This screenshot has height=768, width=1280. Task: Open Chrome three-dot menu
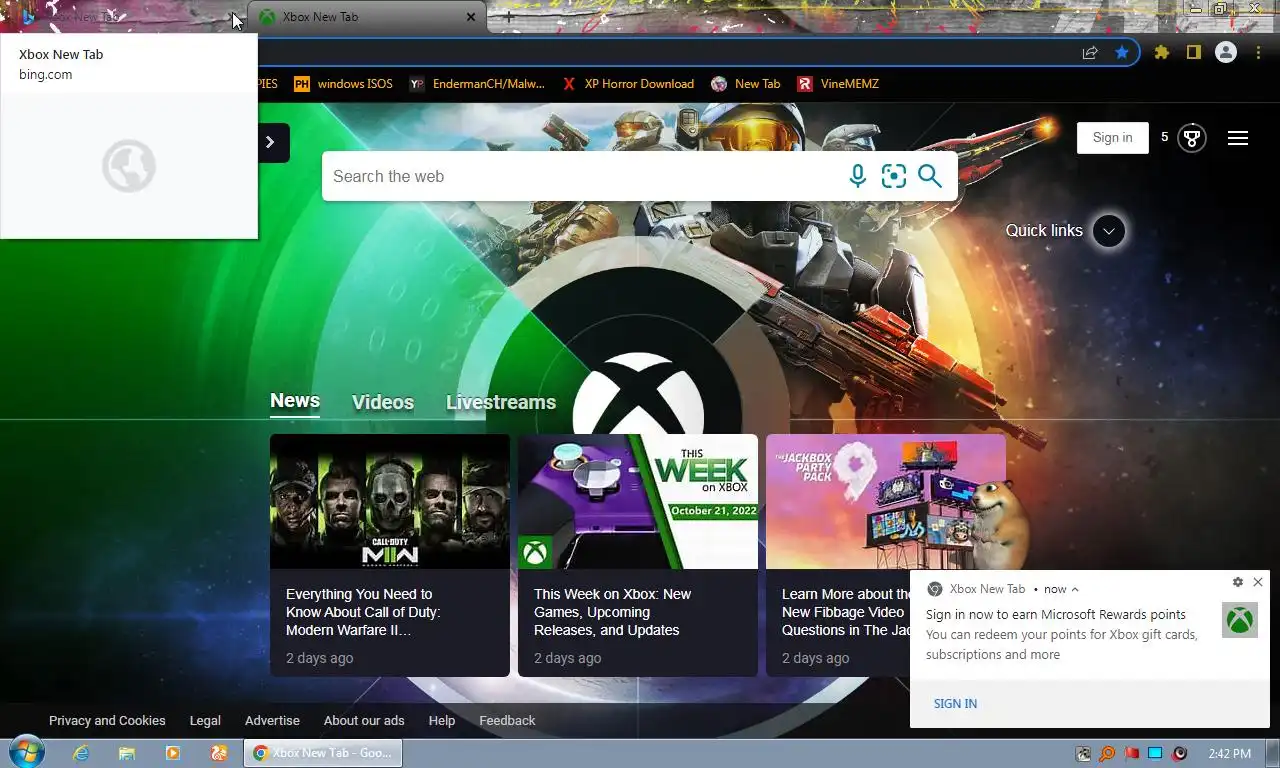coord(1258,53)
